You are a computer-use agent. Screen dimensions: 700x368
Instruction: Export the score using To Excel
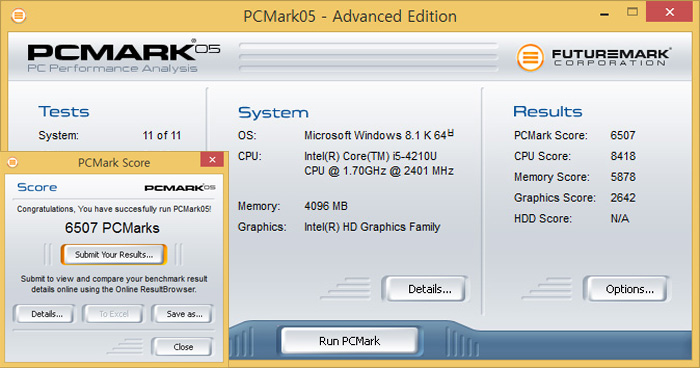[x=113, y=314]
